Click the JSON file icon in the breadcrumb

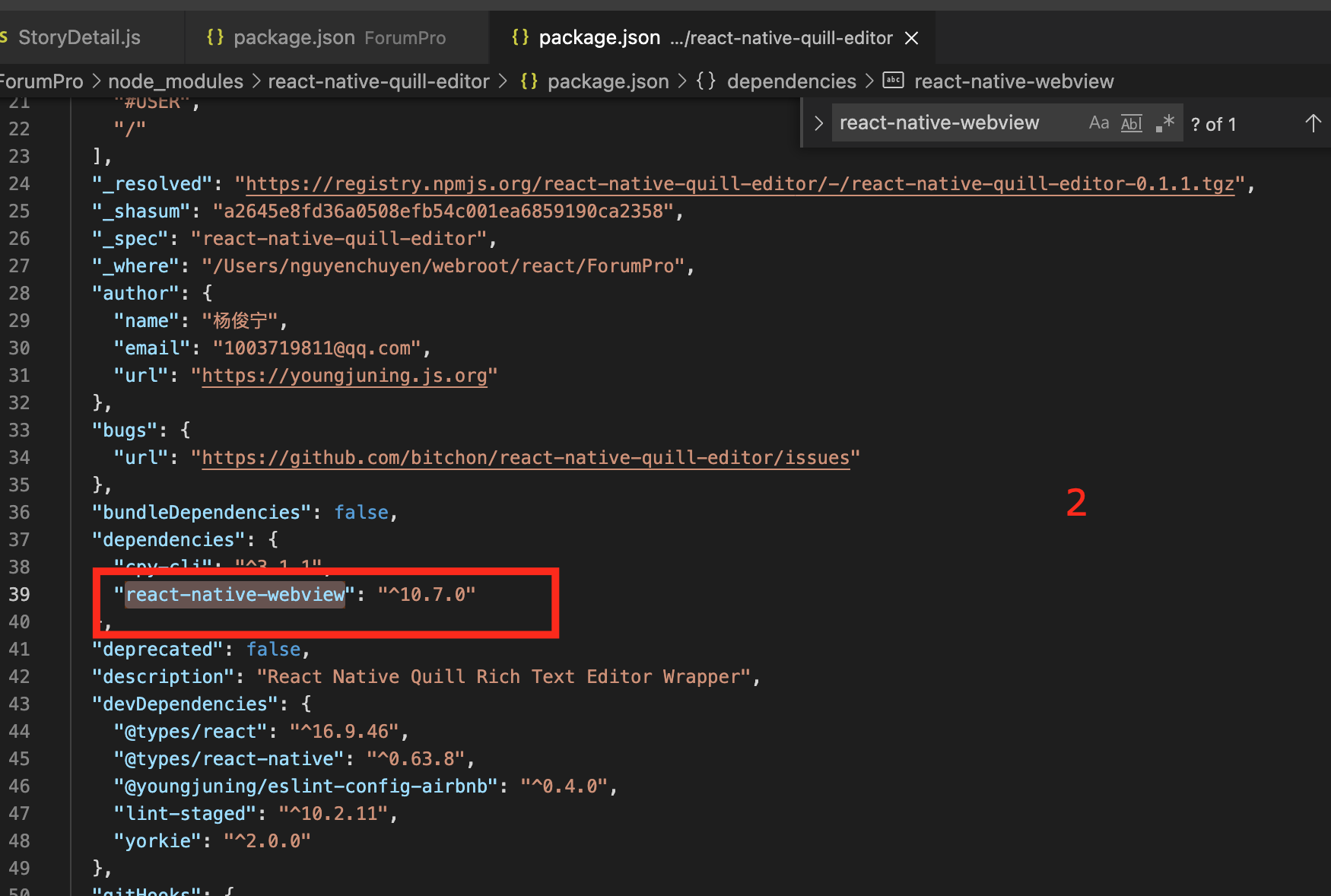(x=529, y=81)
